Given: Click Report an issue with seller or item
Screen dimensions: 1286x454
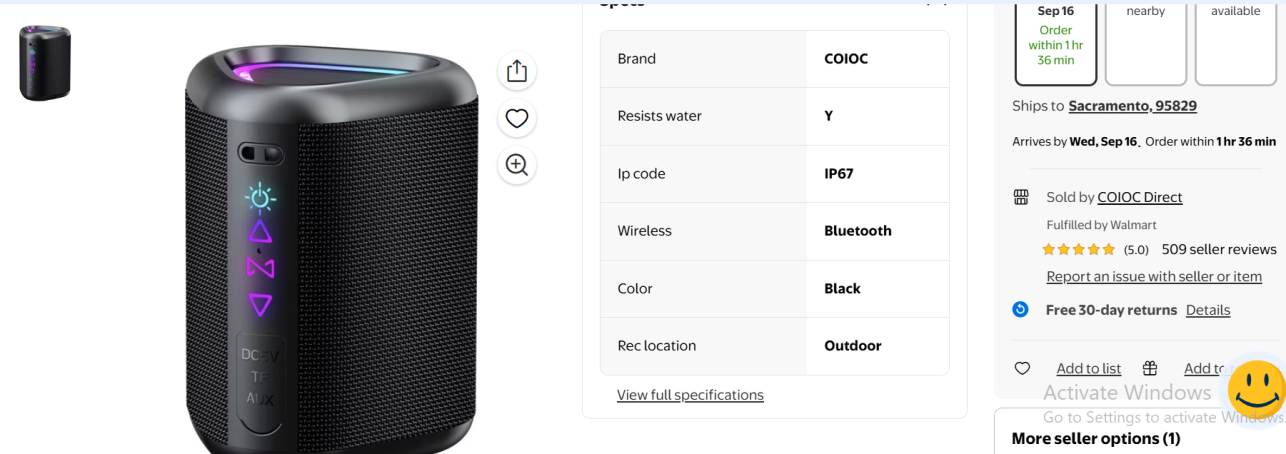Looking at the screenshot, I should coord(1154,276).
